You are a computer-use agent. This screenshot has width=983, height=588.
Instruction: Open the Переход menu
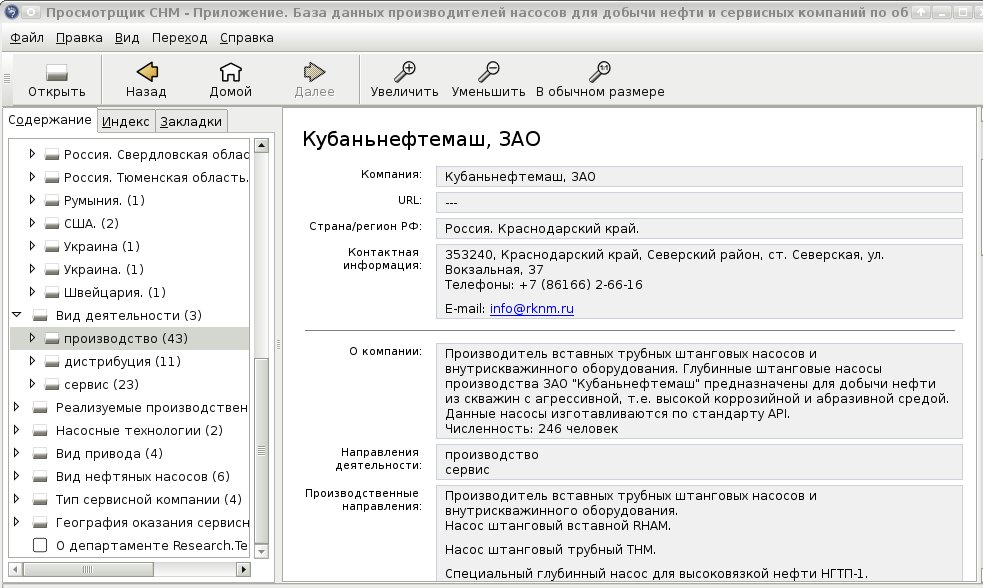click(x=179, y=38)
